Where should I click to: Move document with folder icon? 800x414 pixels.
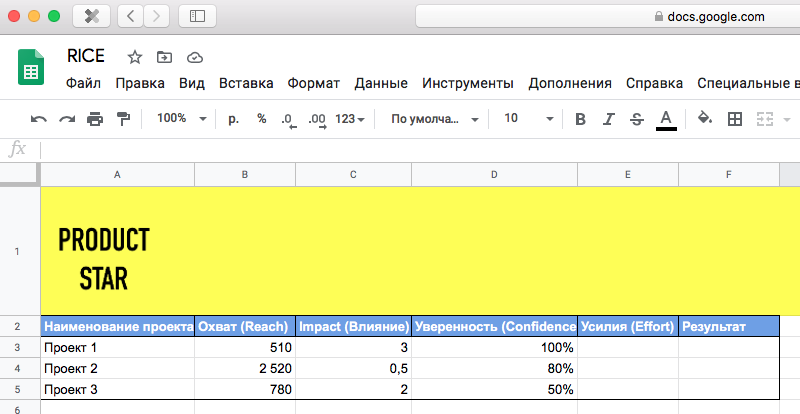[164, 57]
